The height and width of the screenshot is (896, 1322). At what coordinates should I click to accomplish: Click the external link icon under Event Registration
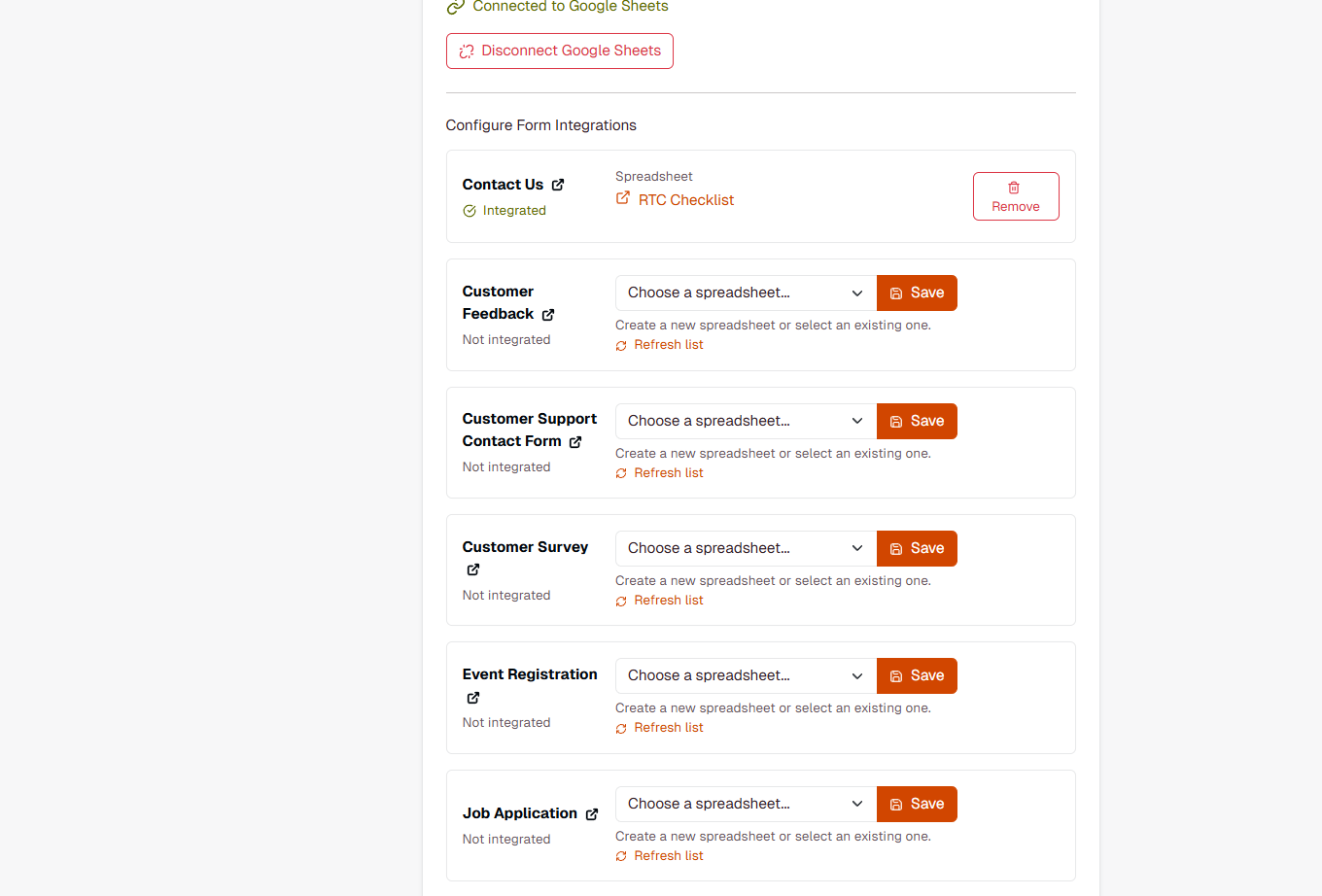pyautogui.click(x=472, y=698)
